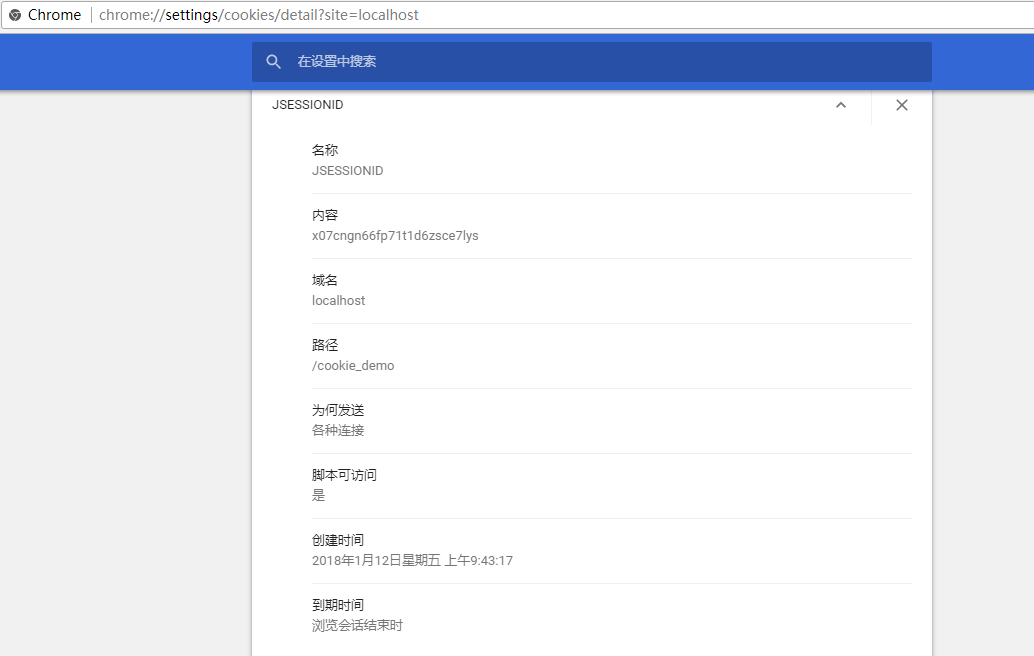Click the 域名 label
The image size is (1034, 656).
pos(324,280)
